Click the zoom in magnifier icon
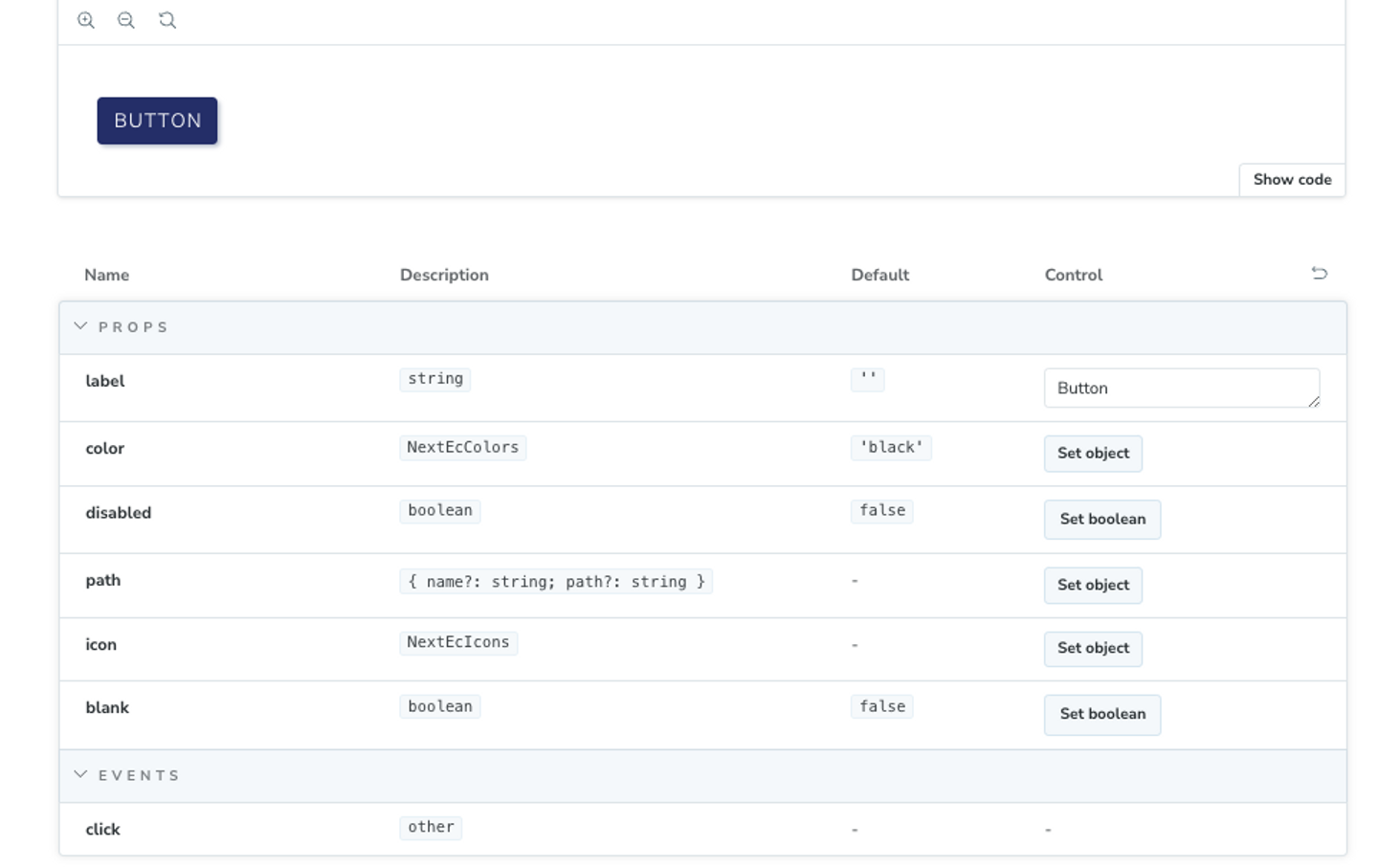The image size is (1378, 868). (x=86, y=20)
